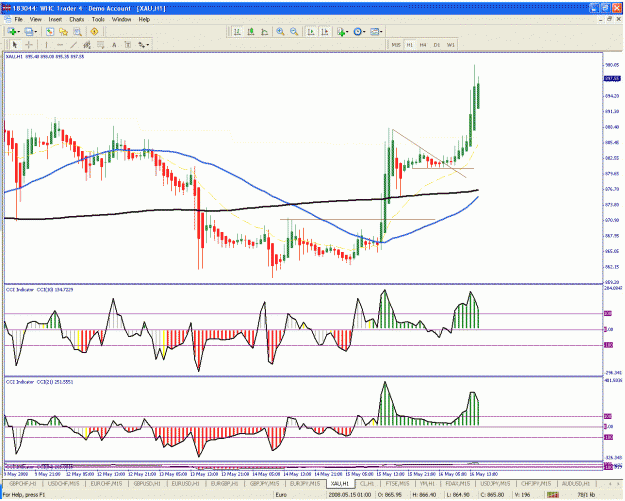Switch to the AUDUSD,H1 chart tab
The height and width of the screenshot is (501, 625).
click(x=575, y=484)
